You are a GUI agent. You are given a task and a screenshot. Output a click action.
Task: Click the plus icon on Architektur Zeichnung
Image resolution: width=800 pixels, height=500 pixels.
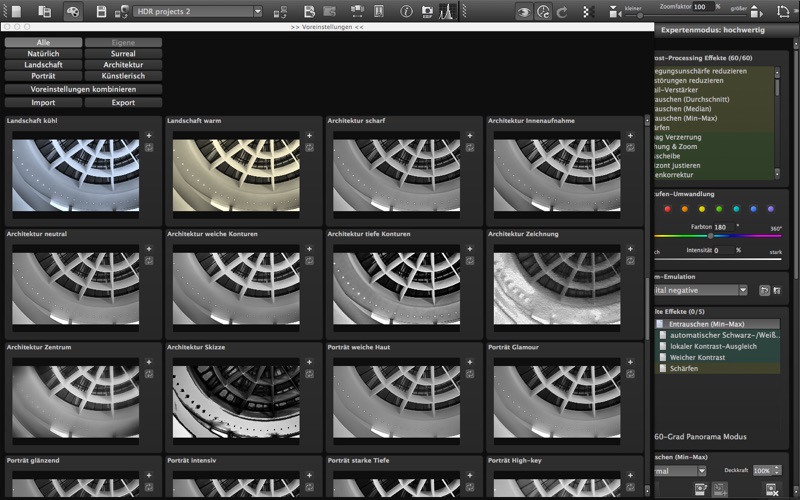[630, 249]
